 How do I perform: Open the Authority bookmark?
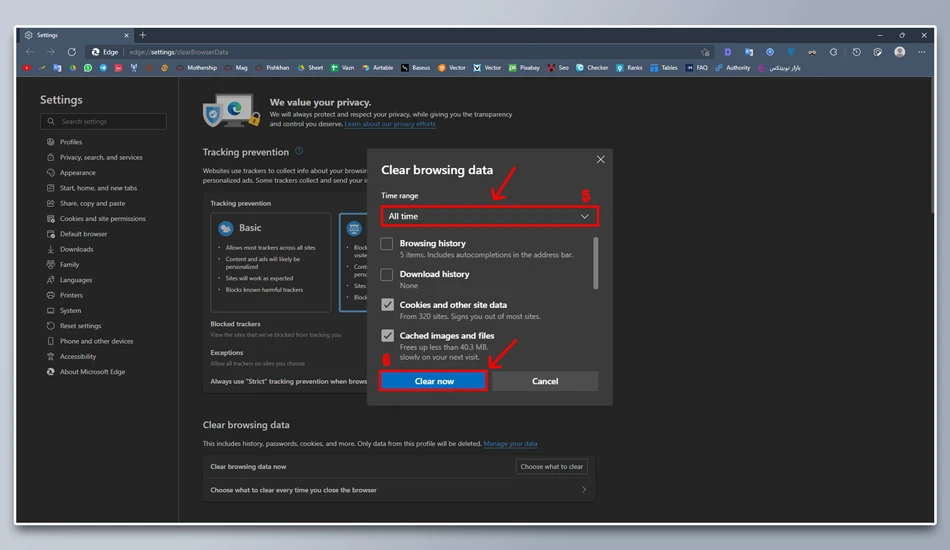click(x=732, y=68)
